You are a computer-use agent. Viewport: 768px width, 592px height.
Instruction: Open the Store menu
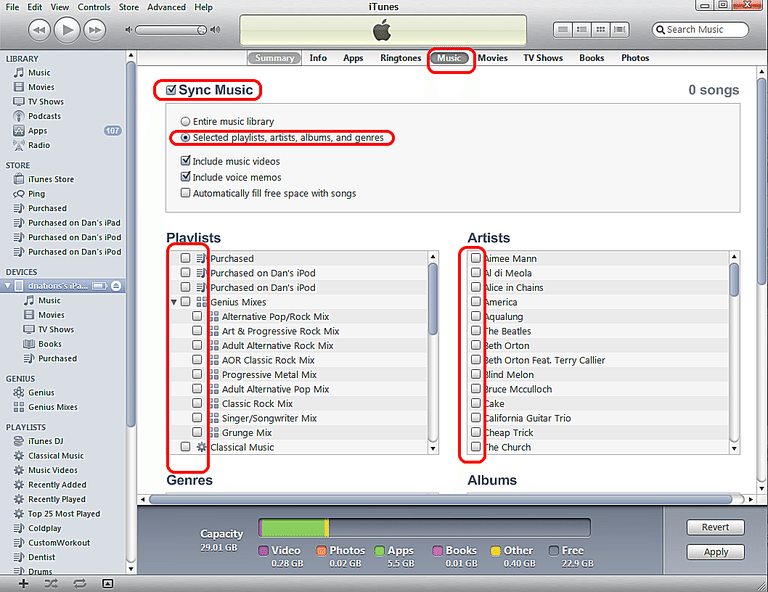tap(129, 7)
